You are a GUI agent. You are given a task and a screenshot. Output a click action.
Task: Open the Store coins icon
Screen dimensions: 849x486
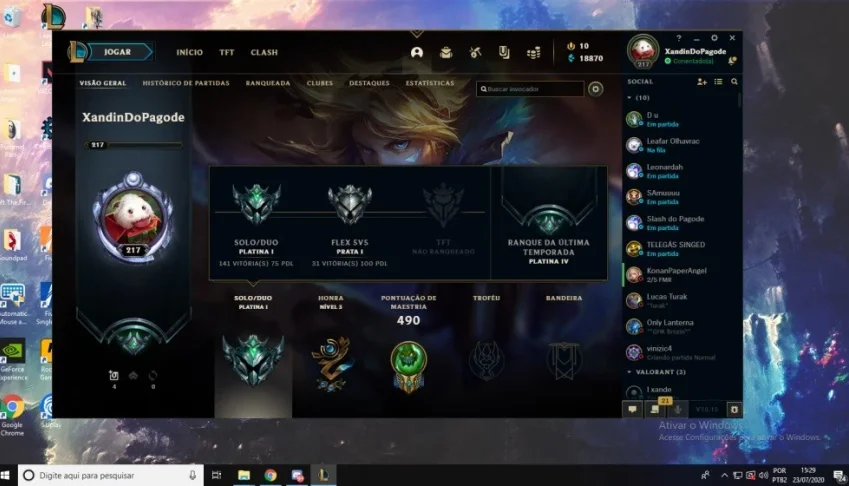(533, 52)
